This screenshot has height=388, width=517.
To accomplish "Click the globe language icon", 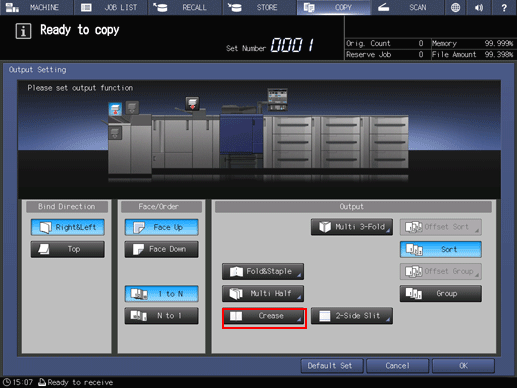I will click(455, 7).
